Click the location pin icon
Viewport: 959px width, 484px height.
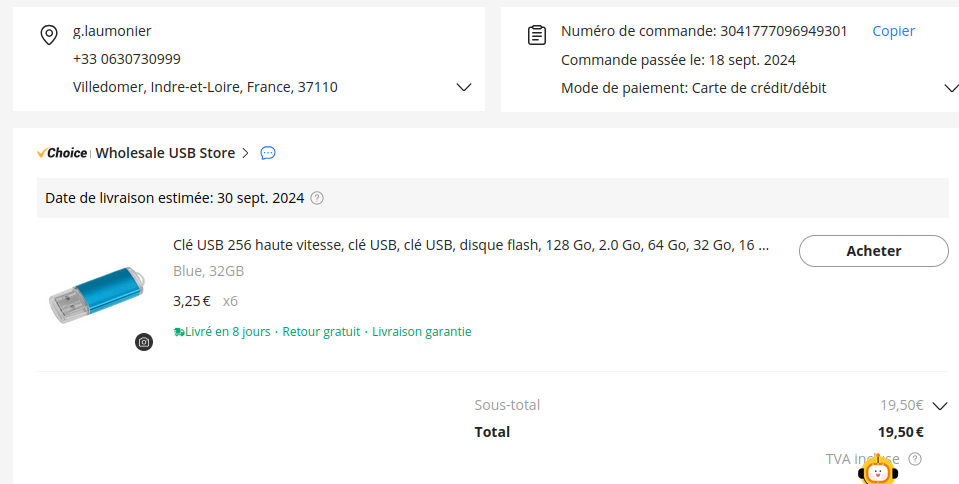pyautogui.click(x=48, y=35)
